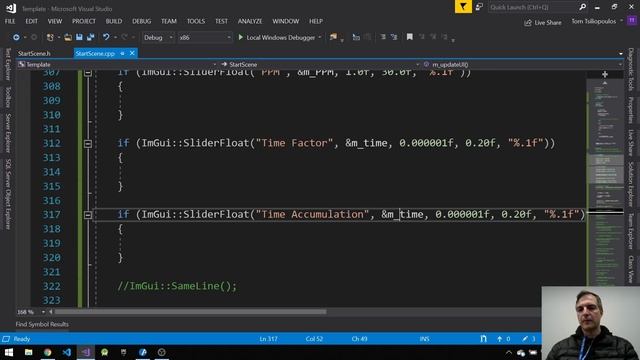640x360 pixels.
Task: Open Windows Start menu
Action: (x=9, y=352)
